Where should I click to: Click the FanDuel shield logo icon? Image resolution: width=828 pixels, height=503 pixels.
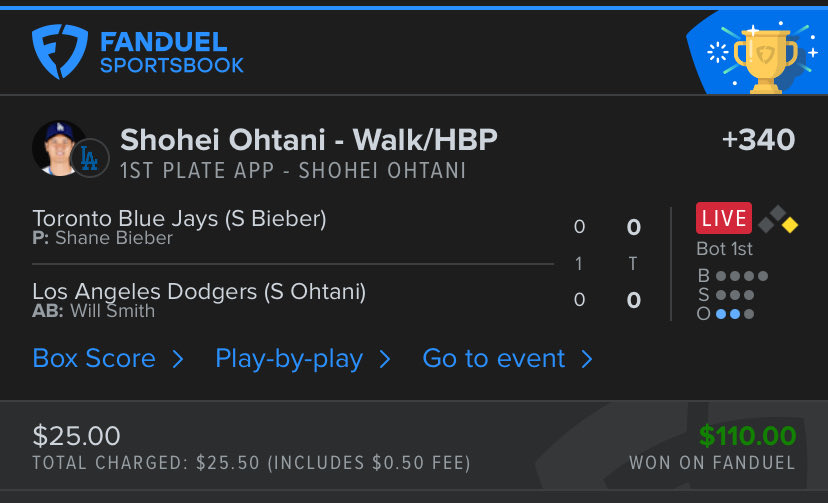point(60,51)
